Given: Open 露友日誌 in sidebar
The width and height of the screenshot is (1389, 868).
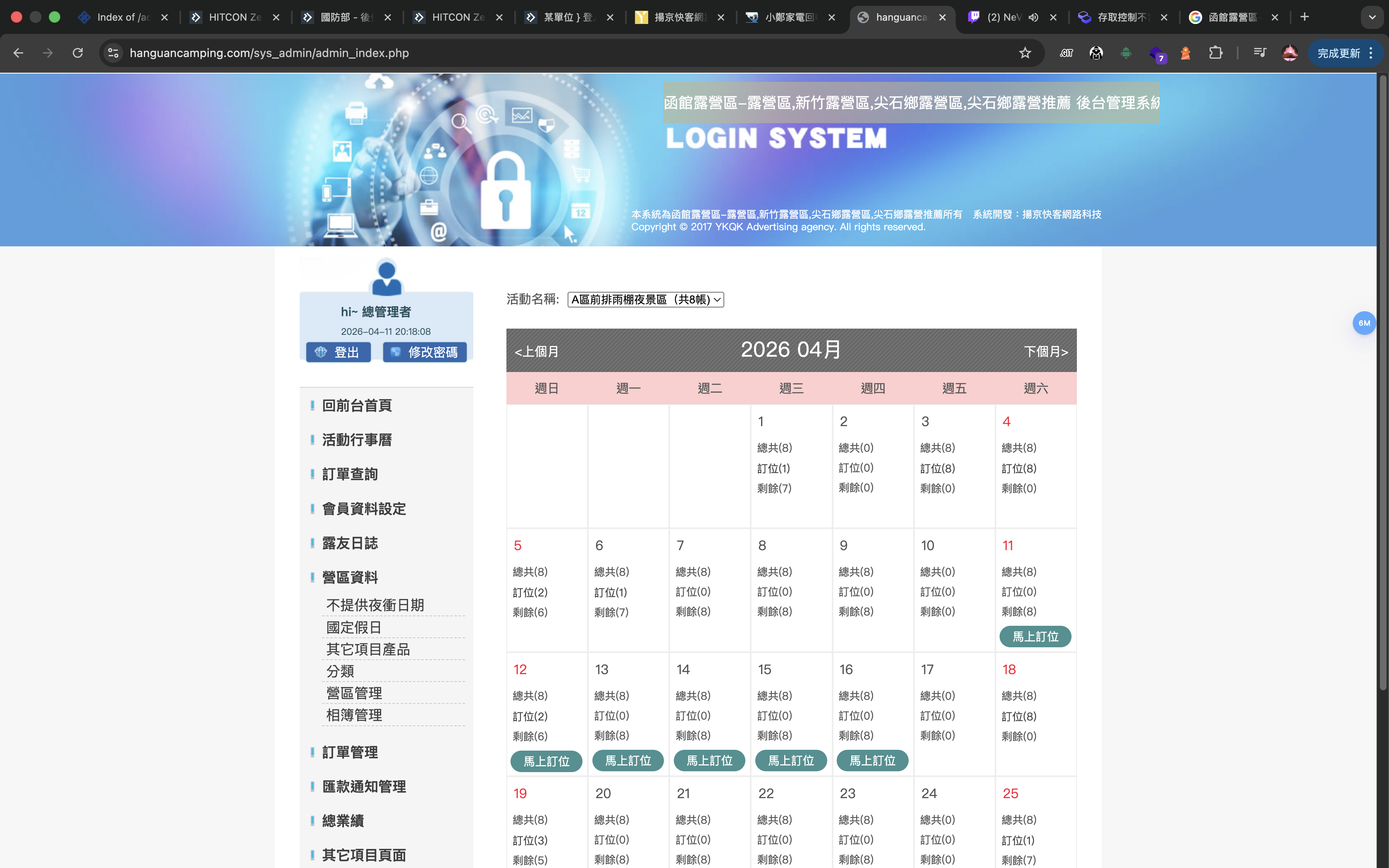Looking at the screenshot, I should tap(350, 544).
